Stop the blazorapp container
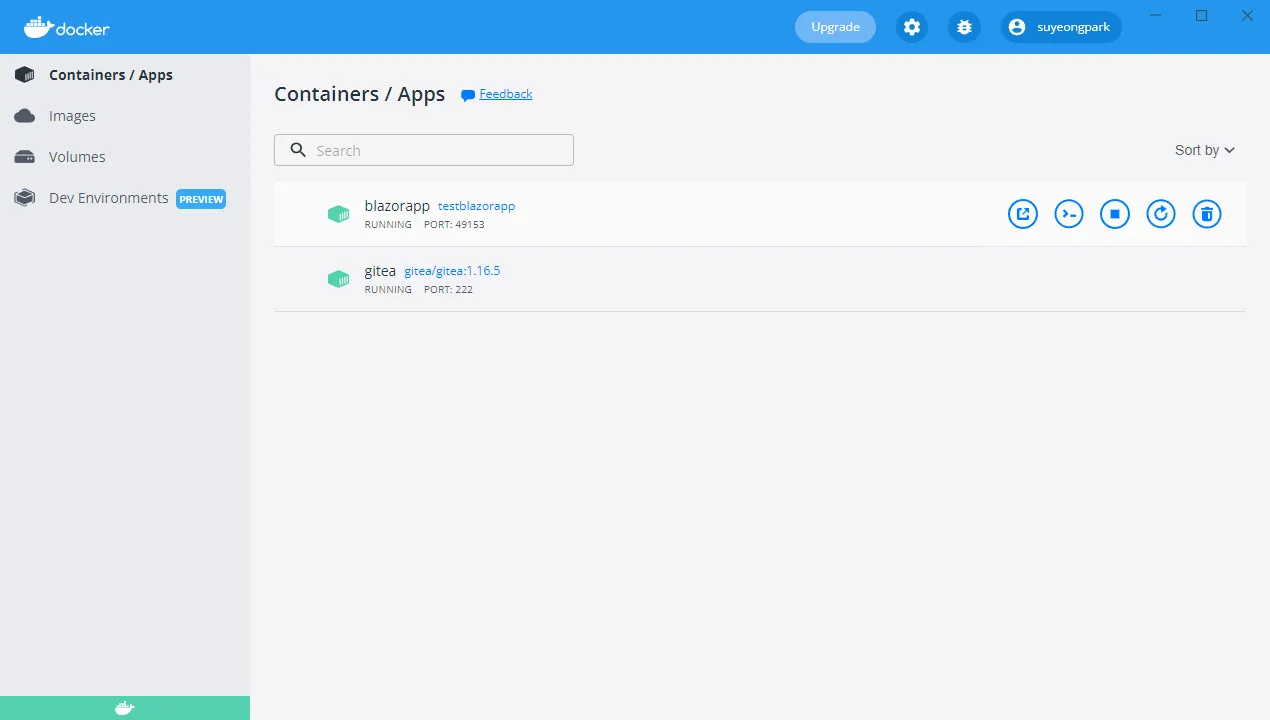The width and height of the screenshot is (1270, 720). click(x=1115, y=214)
